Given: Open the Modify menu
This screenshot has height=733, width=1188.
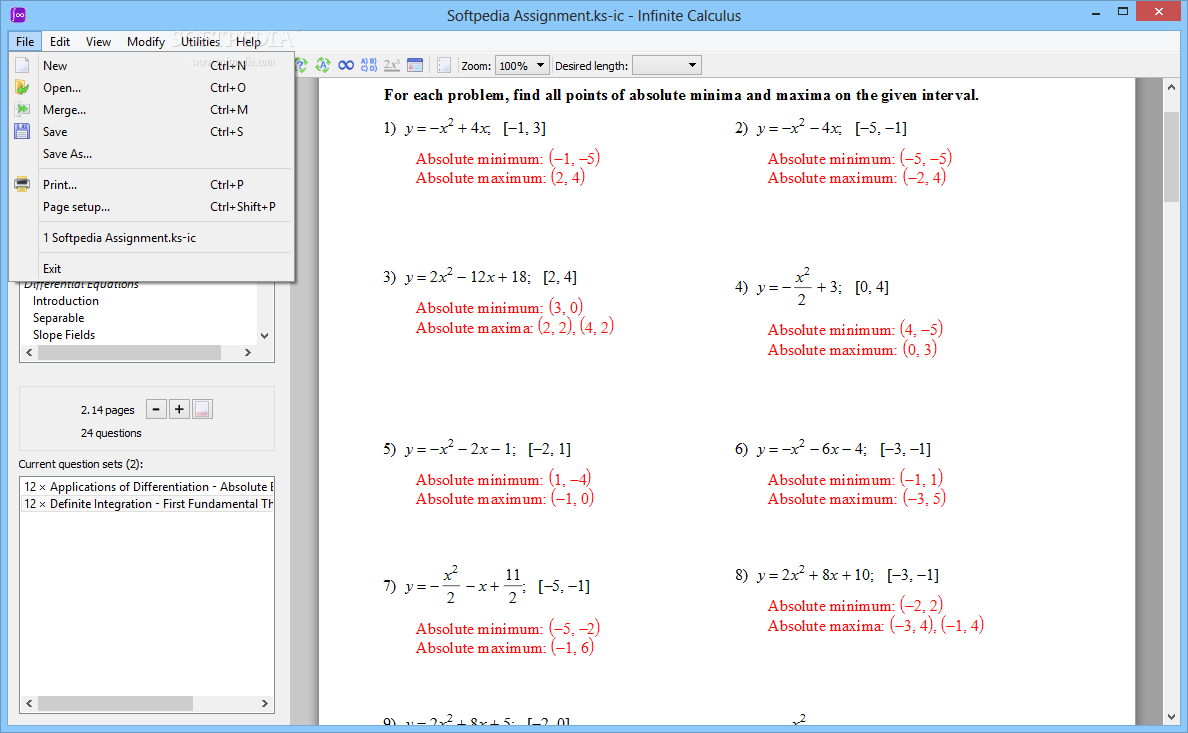Looking at the screenshot, I should pos(145,42).
